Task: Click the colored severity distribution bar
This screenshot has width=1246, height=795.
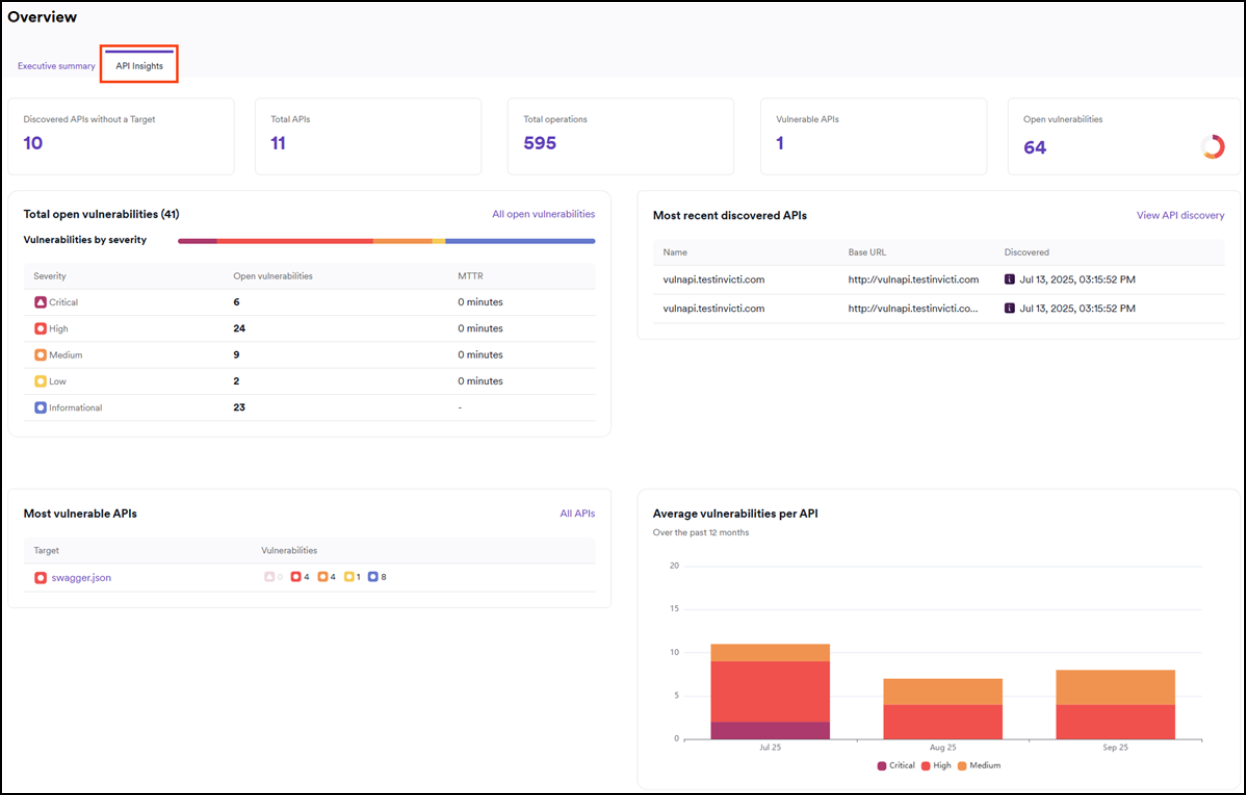Action: click(x=386, y=240)
